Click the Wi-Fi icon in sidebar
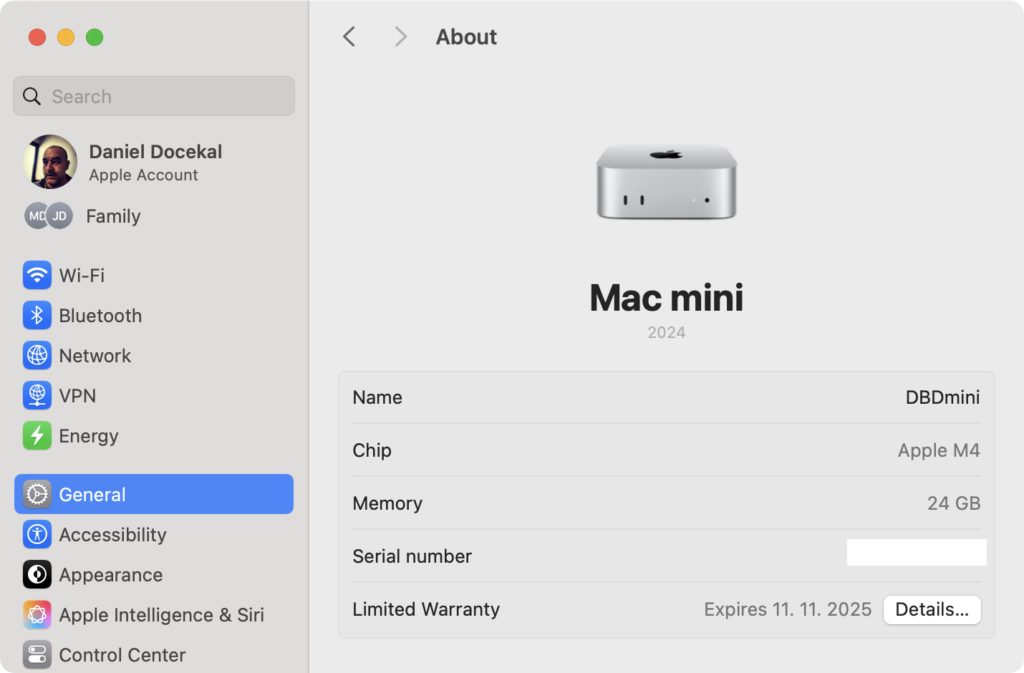This screenshot has height=673, width=1024. [x=37, y=275]
